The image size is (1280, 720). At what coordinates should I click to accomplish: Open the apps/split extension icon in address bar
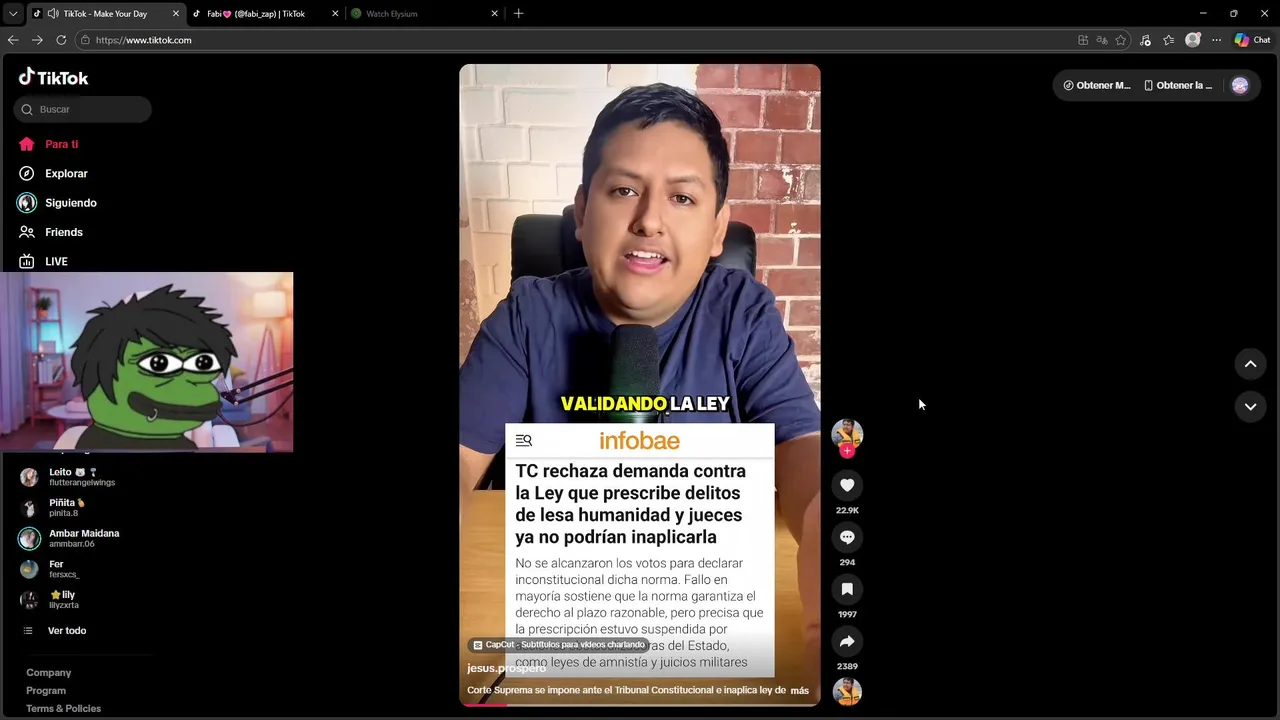click(1083, 40)
